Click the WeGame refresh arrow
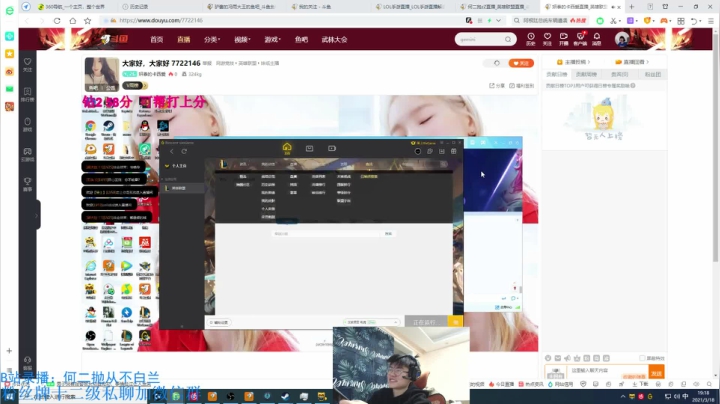The image size is (720, 404). [x=184, y=152]
